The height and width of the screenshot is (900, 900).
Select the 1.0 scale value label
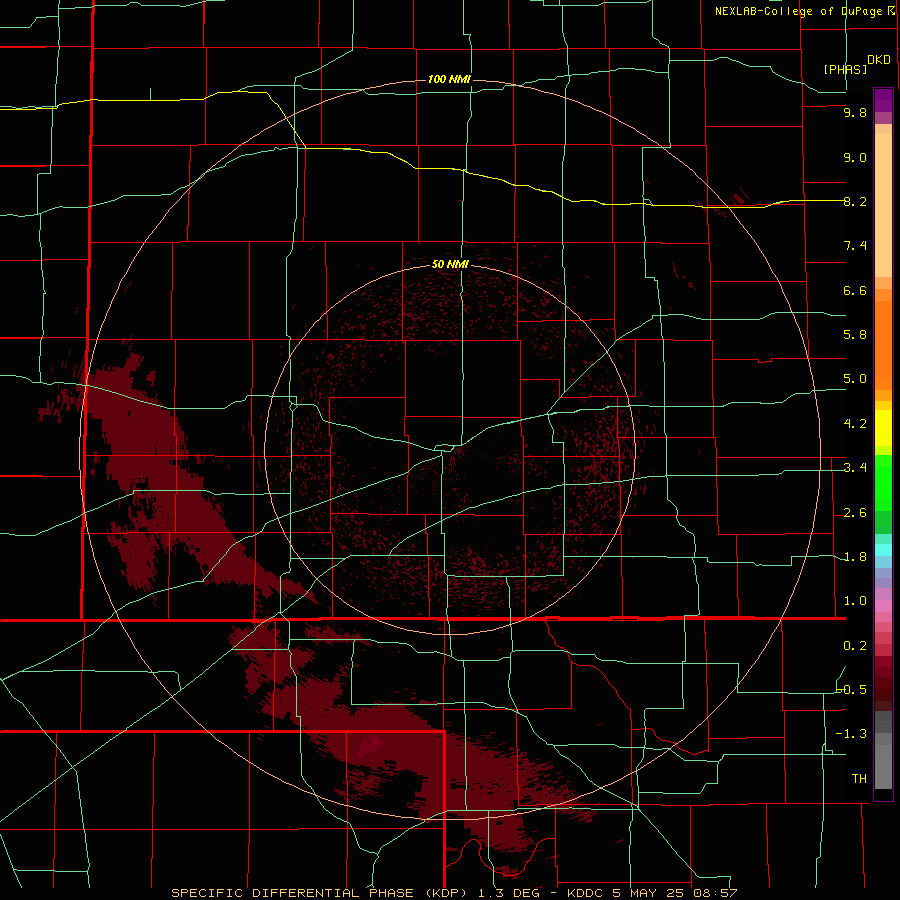point(855,601)
